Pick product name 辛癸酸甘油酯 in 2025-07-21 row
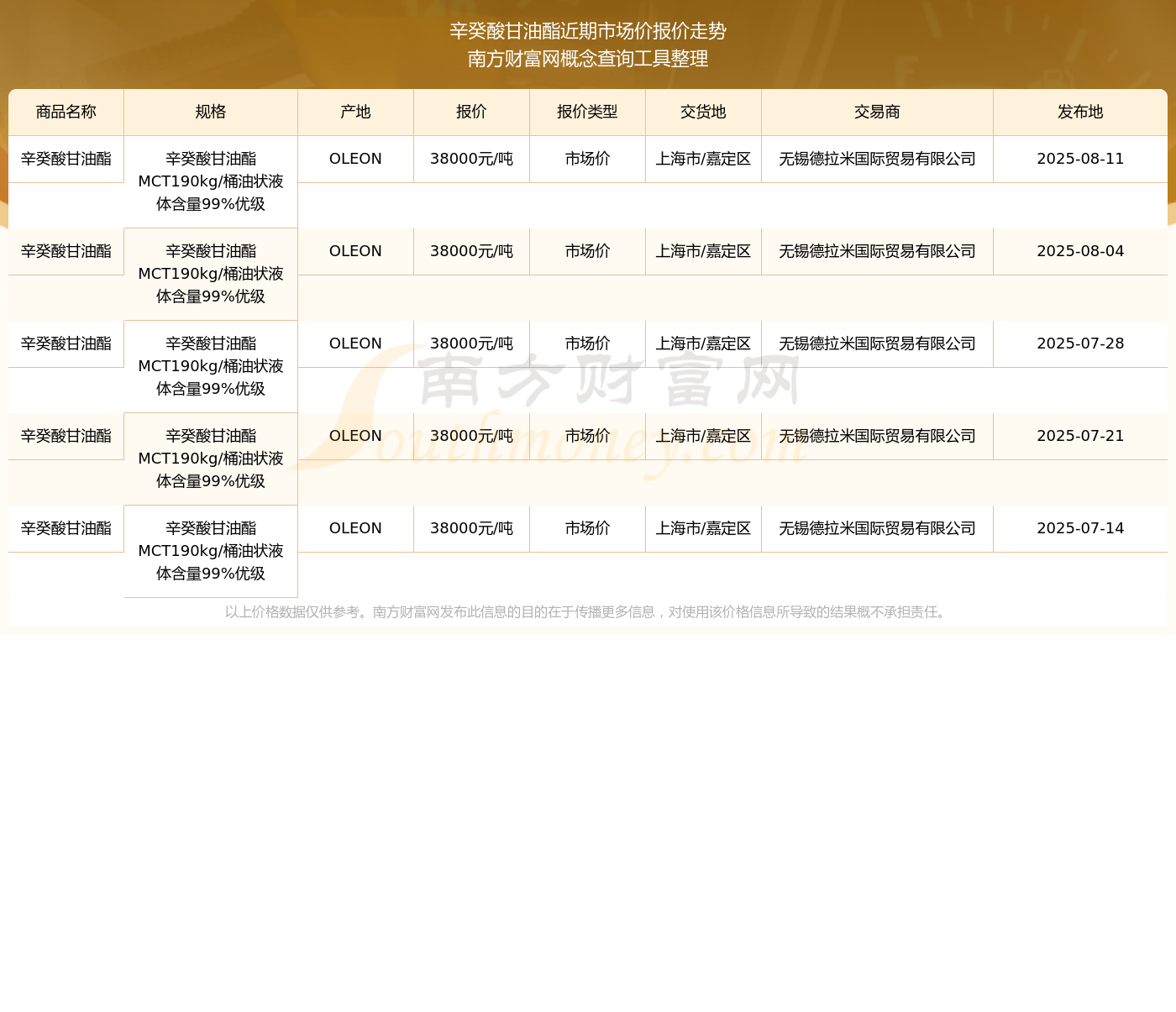The height and width of the screenshot is (1012, 1176). tap(66, 436)
